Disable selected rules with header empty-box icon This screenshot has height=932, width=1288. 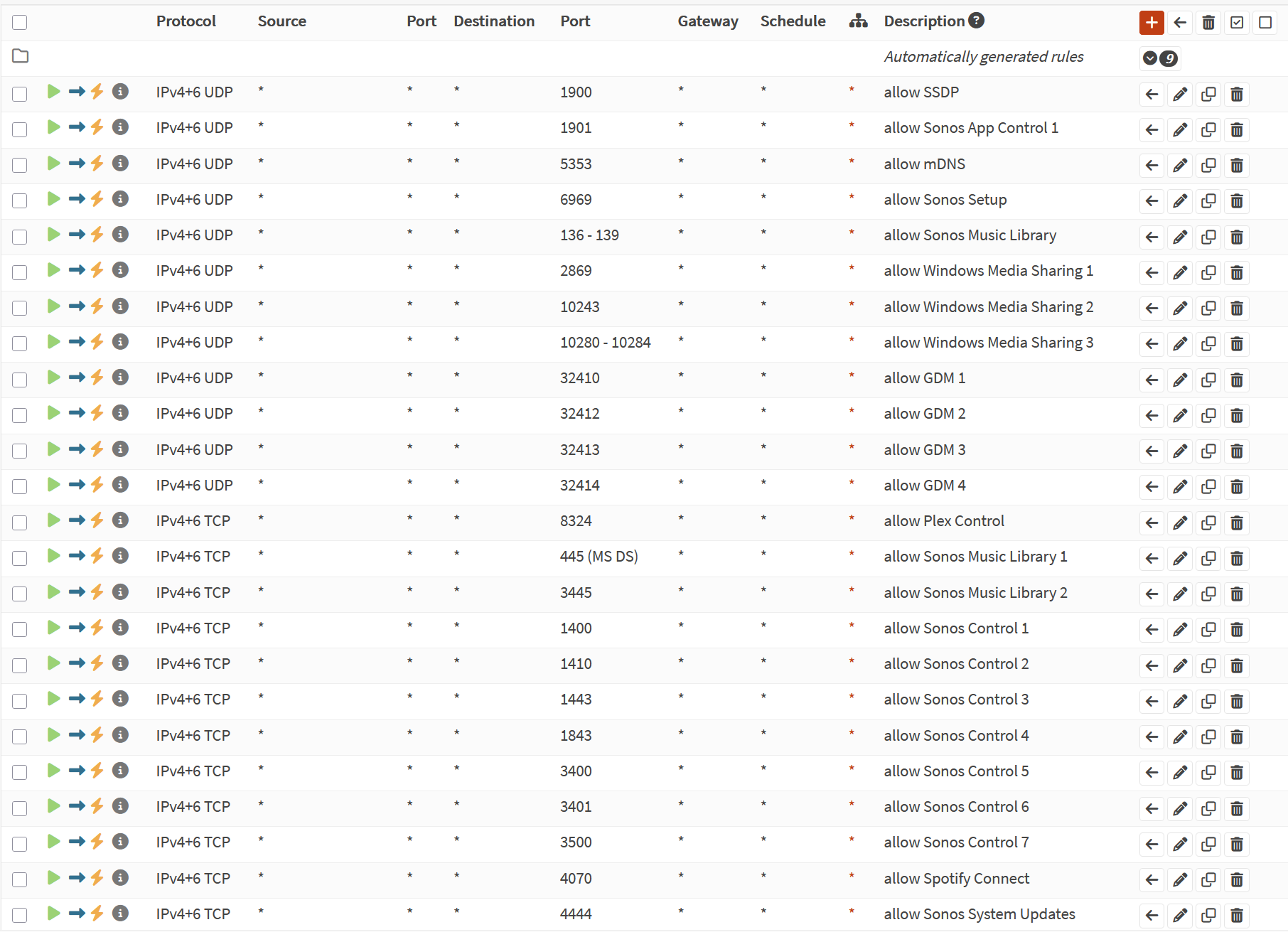[x=1265, y=23]
